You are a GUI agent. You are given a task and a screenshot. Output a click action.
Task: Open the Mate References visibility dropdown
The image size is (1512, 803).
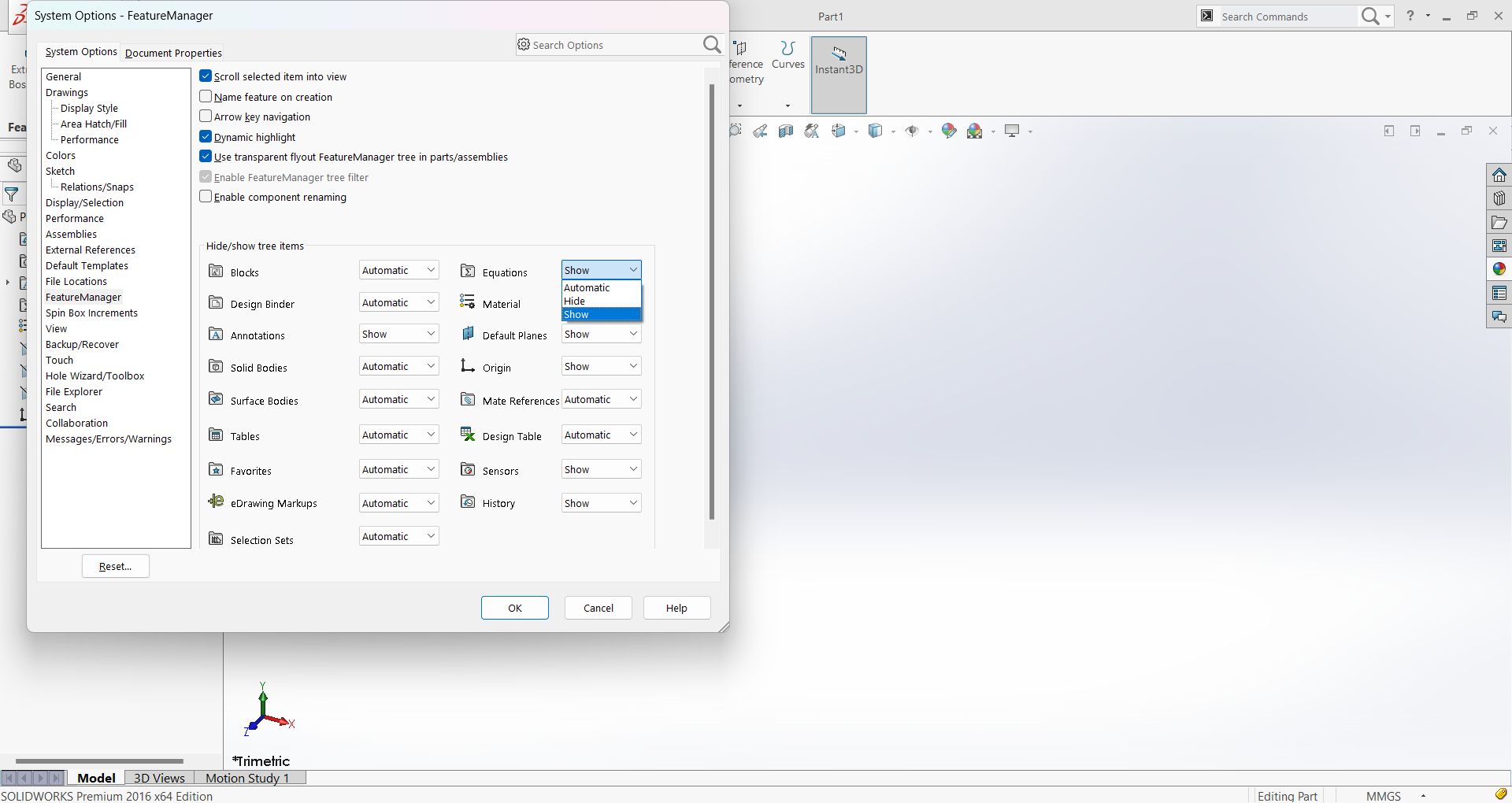pos(602,399)
